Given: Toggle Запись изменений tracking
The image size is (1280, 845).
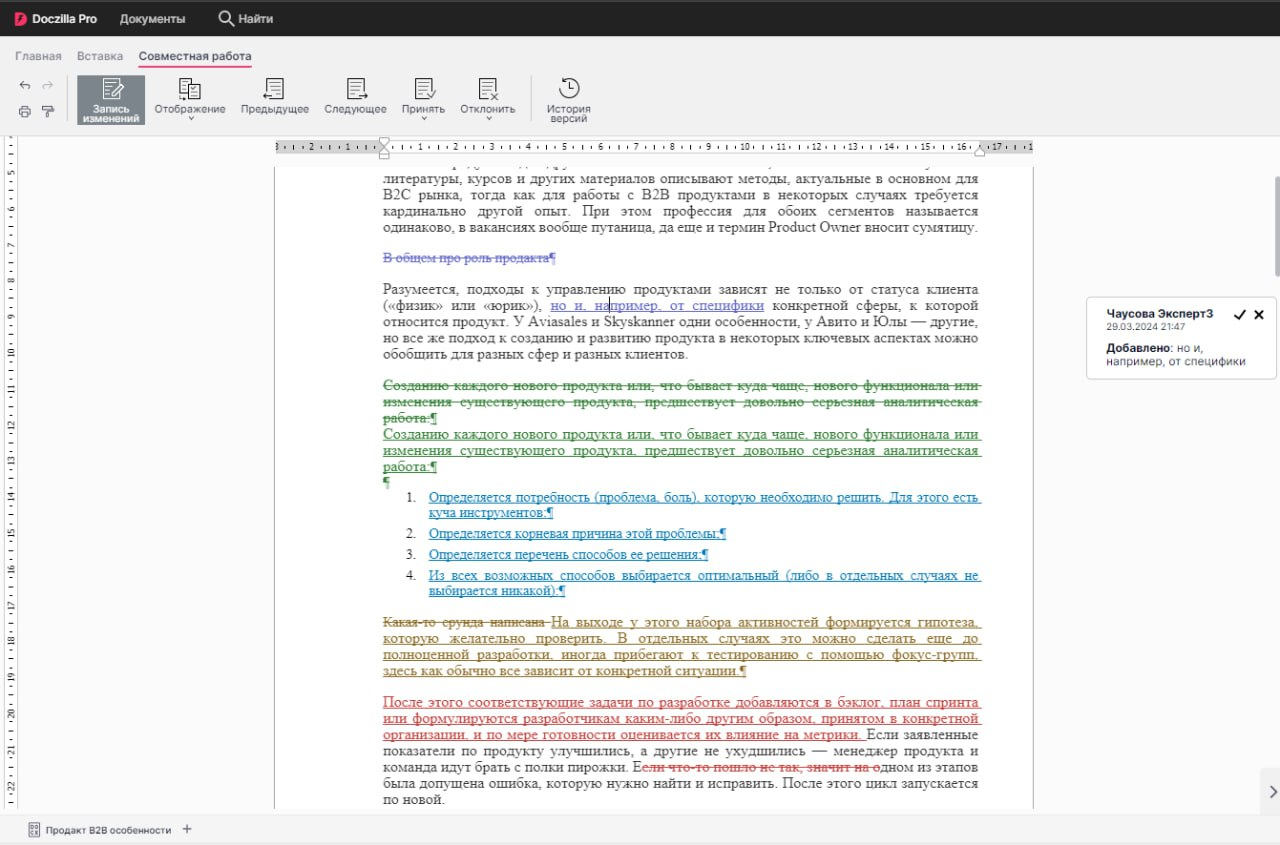Looking at the screenshot, I should pos(111,100).
